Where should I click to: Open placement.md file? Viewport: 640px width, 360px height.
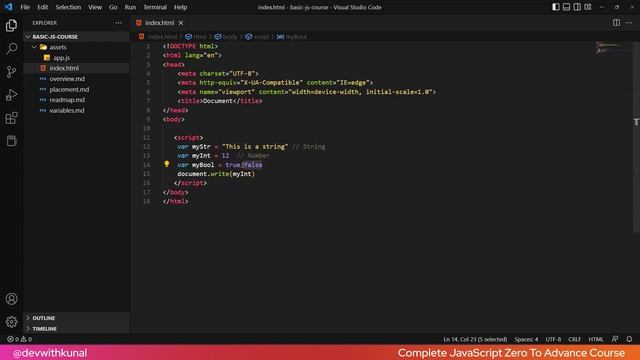pyautogui.click(x=76, y=89)
